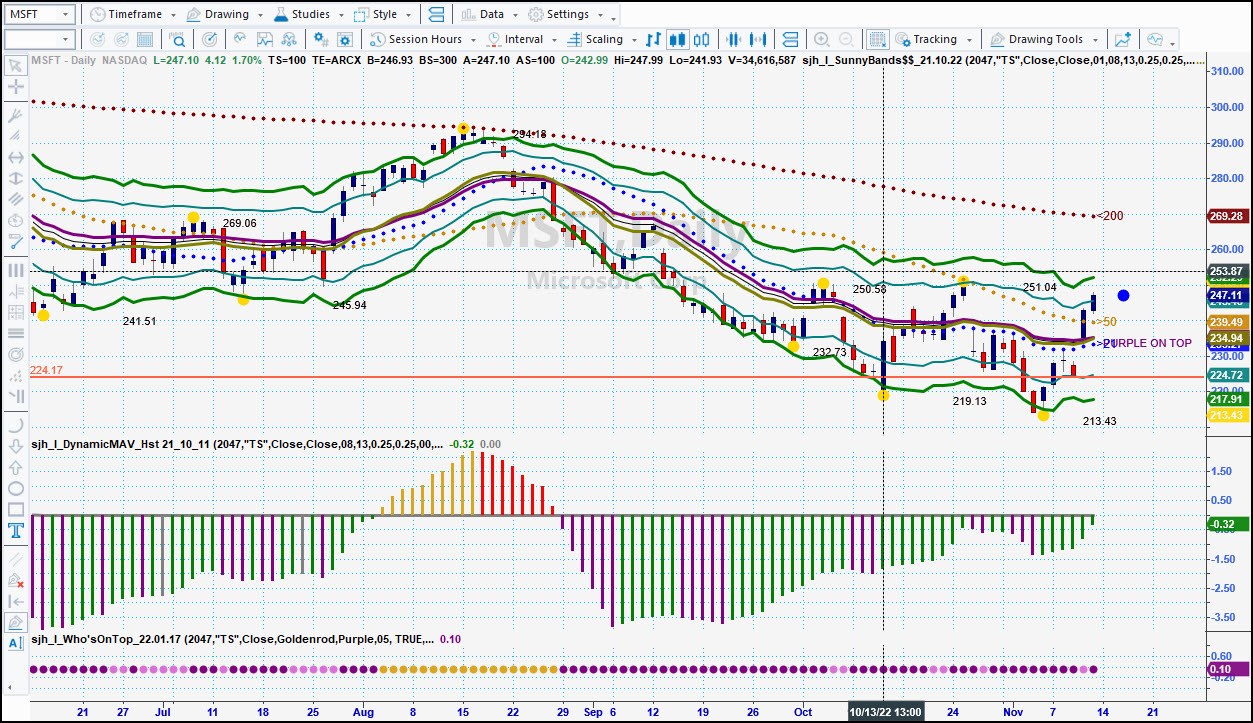Click the 247.11 last price label
Viewport: 1253px width, 723px height.
point(1226,296)
